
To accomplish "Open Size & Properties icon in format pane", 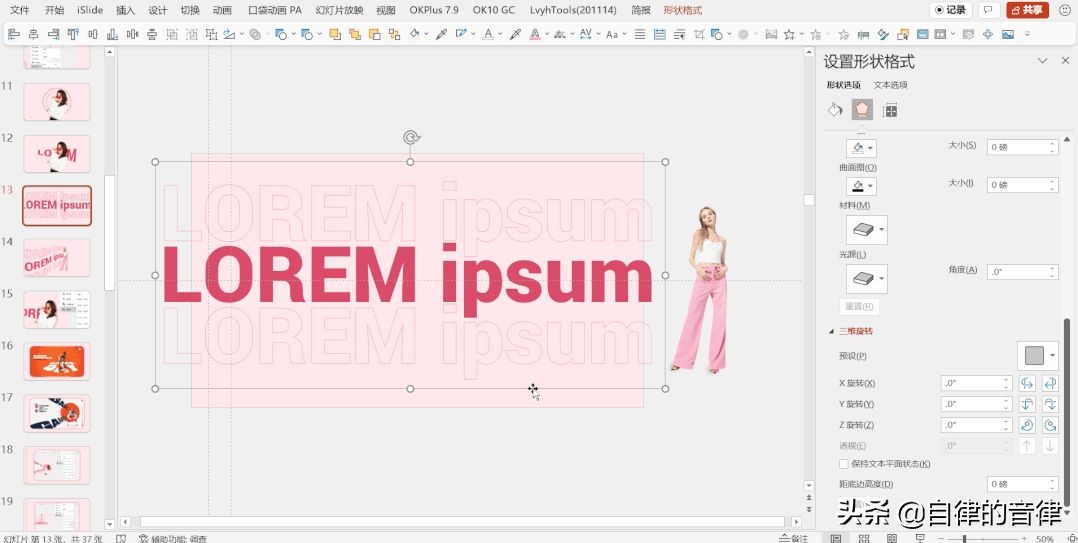I will 890,110.
